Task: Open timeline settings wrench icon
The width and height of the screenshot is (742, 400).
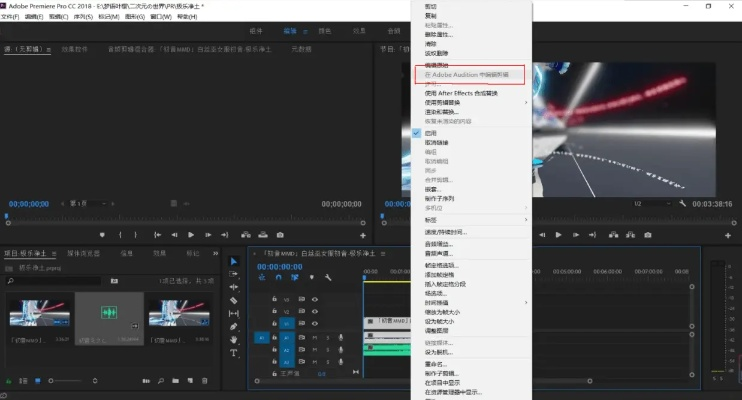Action: click(328, 277)
